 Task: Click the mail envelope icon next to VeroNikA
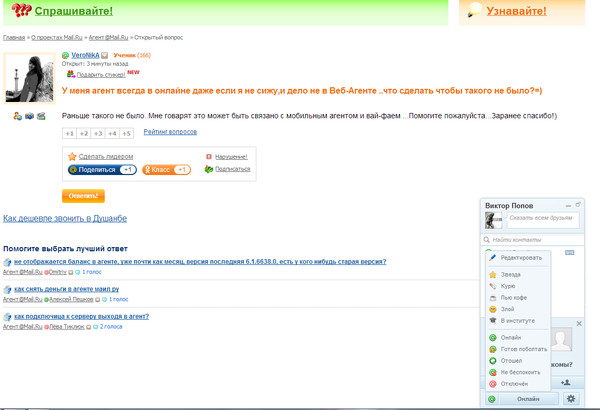tap(104, 56)
